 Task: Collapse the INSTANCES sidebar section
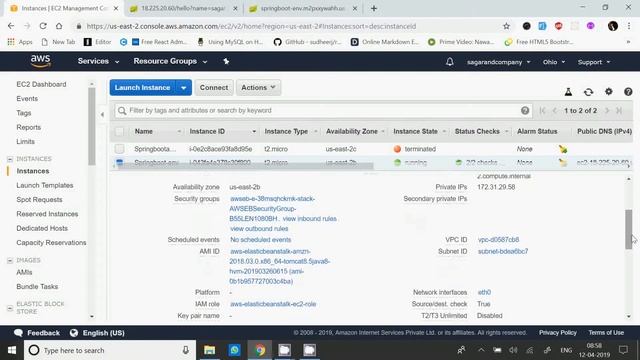(10, 159)
